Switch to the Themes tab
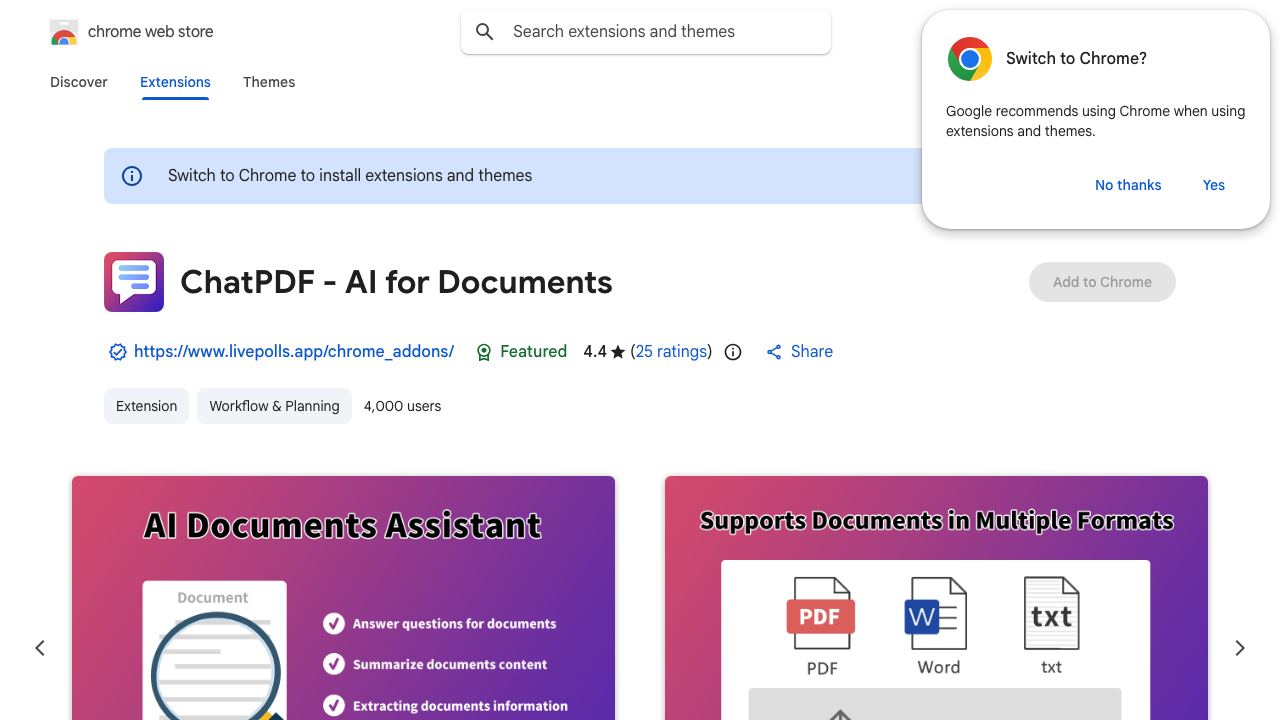Screen dimensions: 1280x720 pos(269,82)
